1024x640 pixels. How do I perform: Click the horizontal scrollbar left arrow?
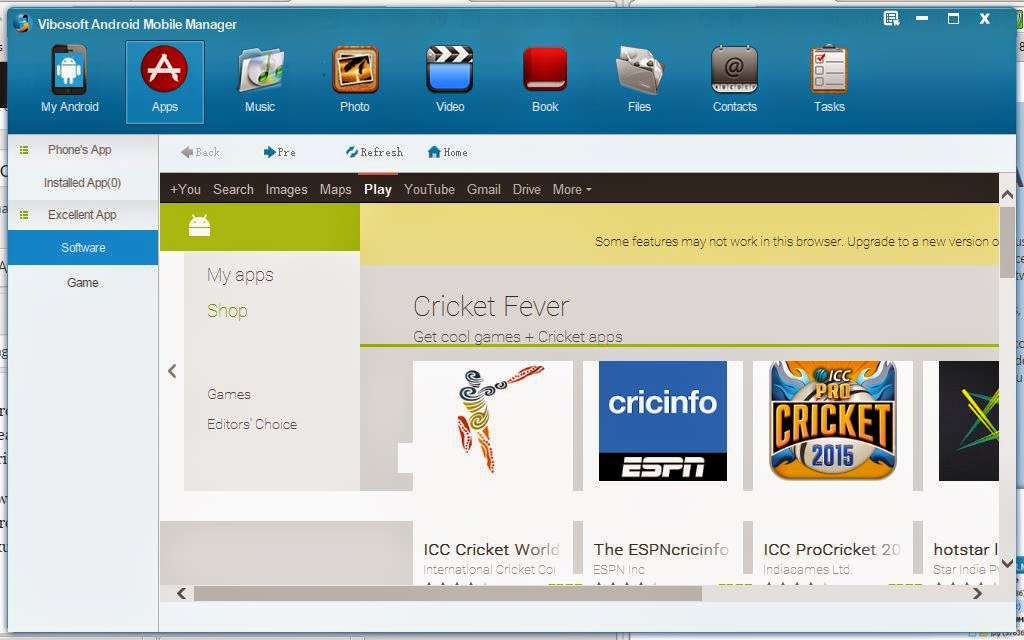[181, 593]
